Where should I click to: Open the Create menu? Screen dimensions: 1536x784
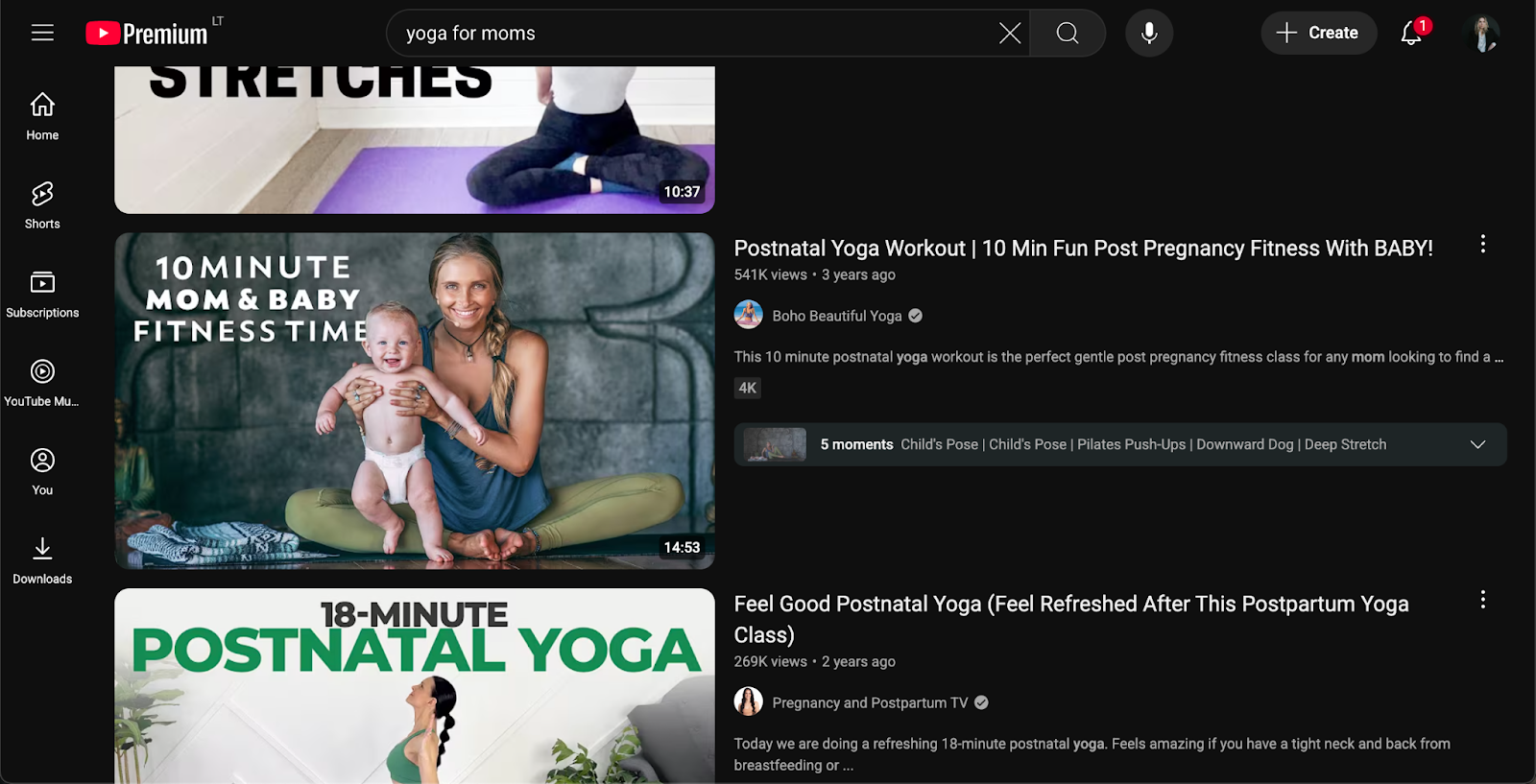click(x=1318, y=34)
